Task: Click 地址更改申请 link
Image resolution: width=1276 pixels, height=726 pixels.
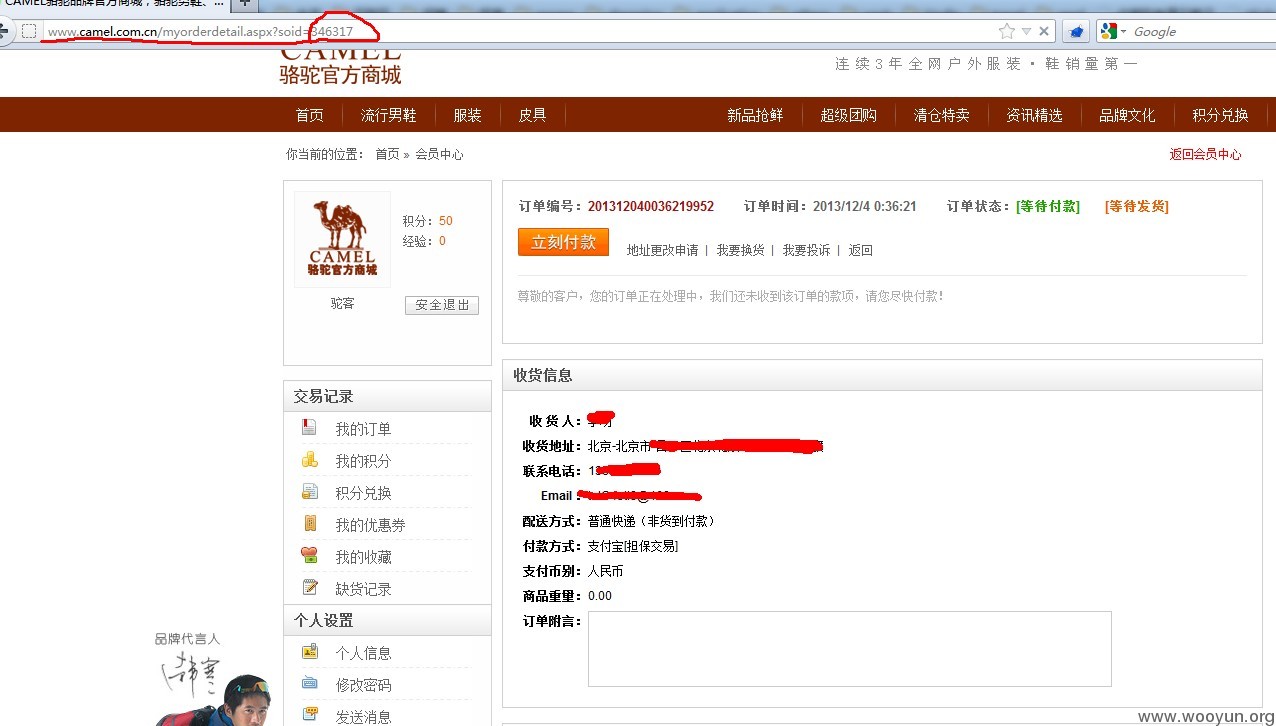Action: click(662, 250)
